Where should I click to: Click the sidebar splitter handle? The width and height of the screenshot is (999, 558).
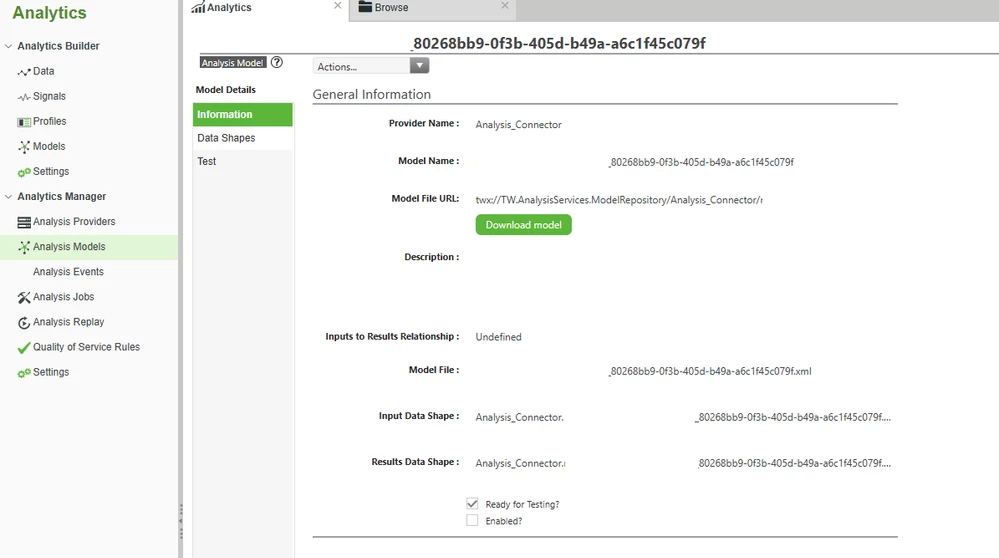[x=181, y=521]
